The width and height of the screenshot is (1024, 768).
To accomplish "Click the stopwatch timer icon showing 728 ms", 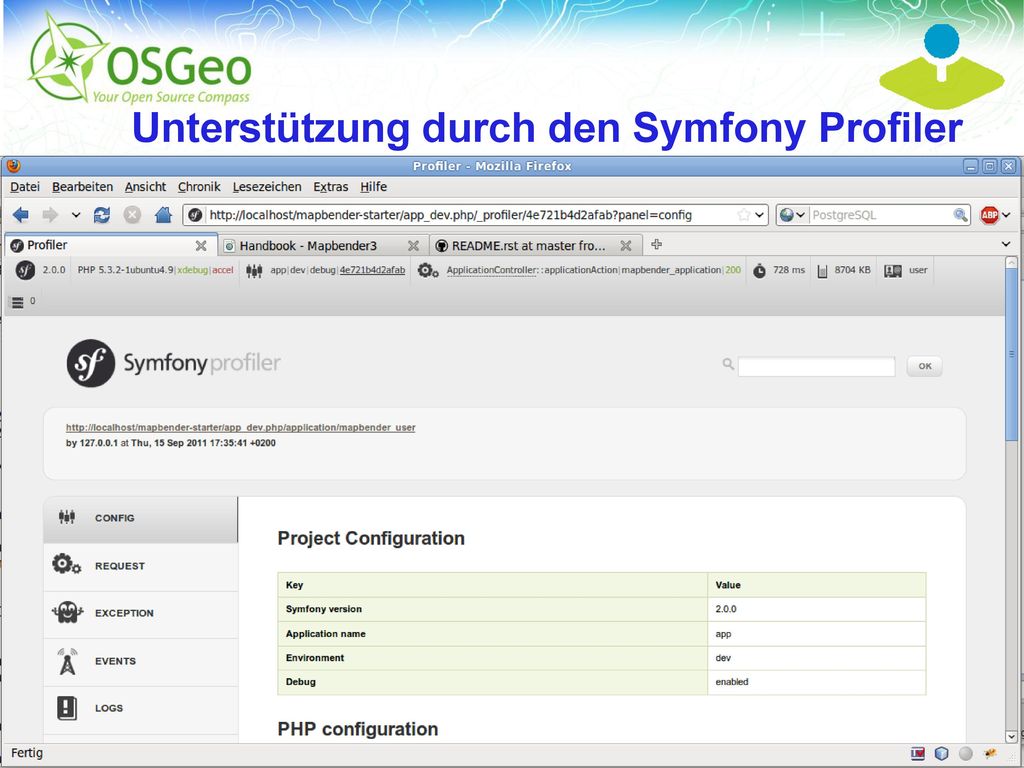I will coord(759,270).
